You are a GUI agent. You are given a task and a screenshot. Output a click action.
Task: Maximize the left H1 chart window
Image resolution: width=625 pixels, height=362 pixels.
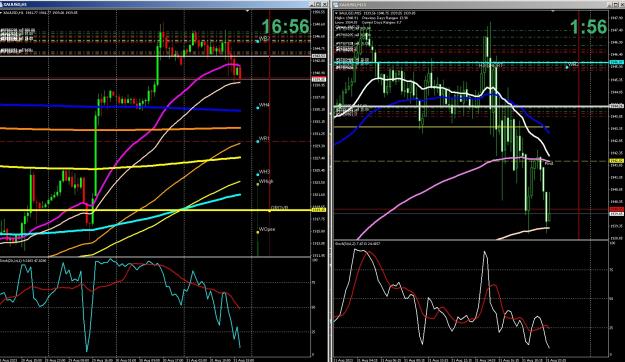[318, 4]
